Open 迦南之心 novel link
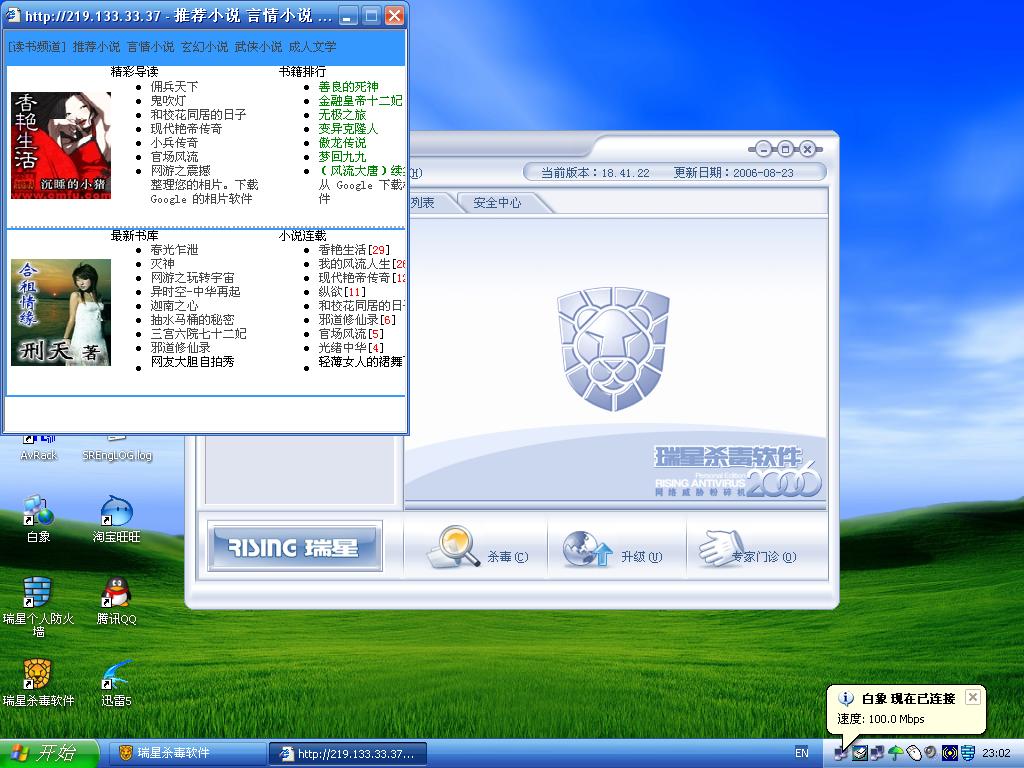This screenshot has height=768, width=1024. click(x=174, y=306)
